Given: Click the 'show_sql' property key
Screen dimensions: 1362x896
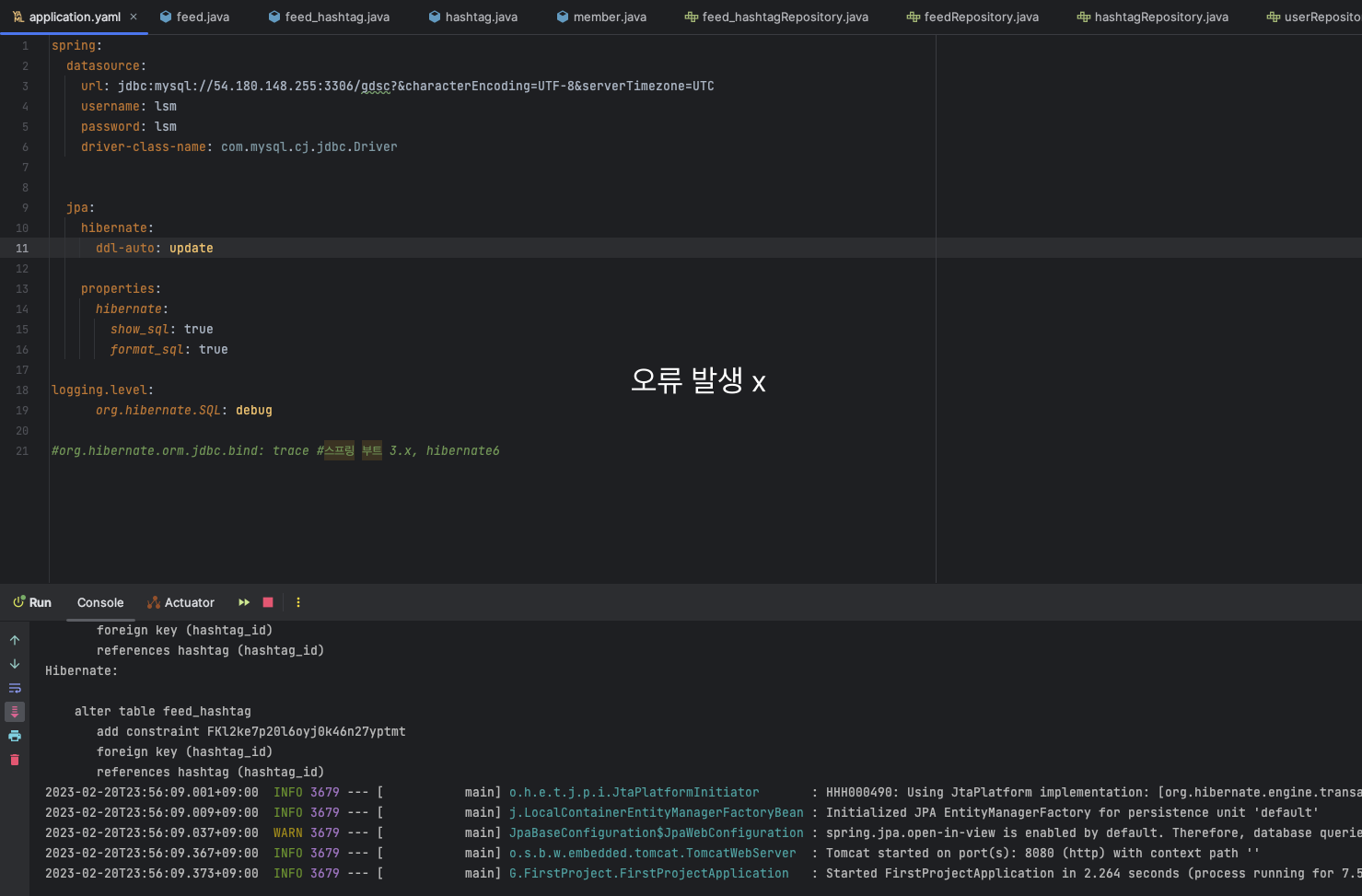Looking at the screenshot, I should coord(140,330).
